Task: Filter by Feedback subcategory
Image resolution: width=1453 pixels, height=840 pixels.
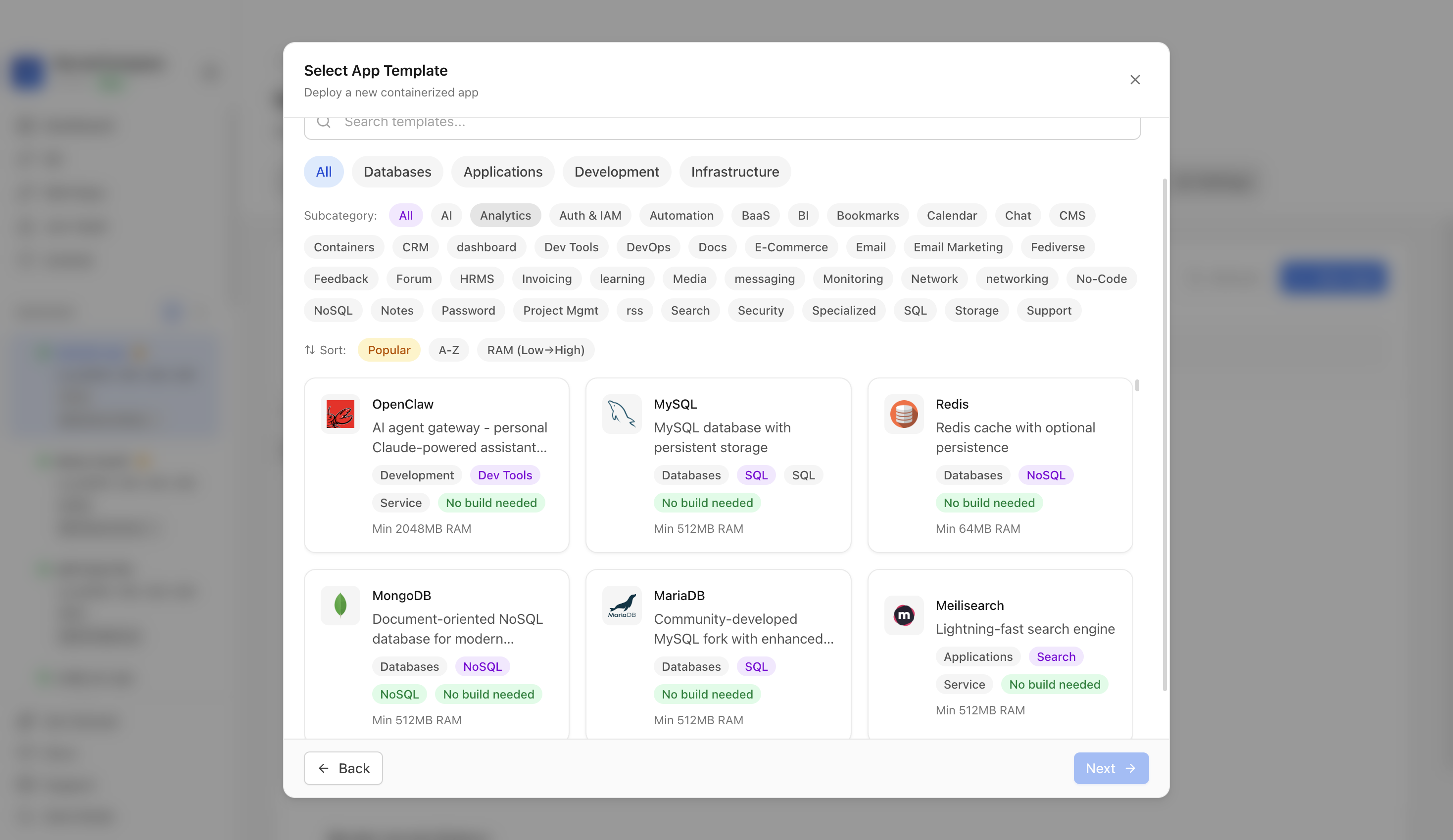Action: pyautogui.click(x=341, y=279)
